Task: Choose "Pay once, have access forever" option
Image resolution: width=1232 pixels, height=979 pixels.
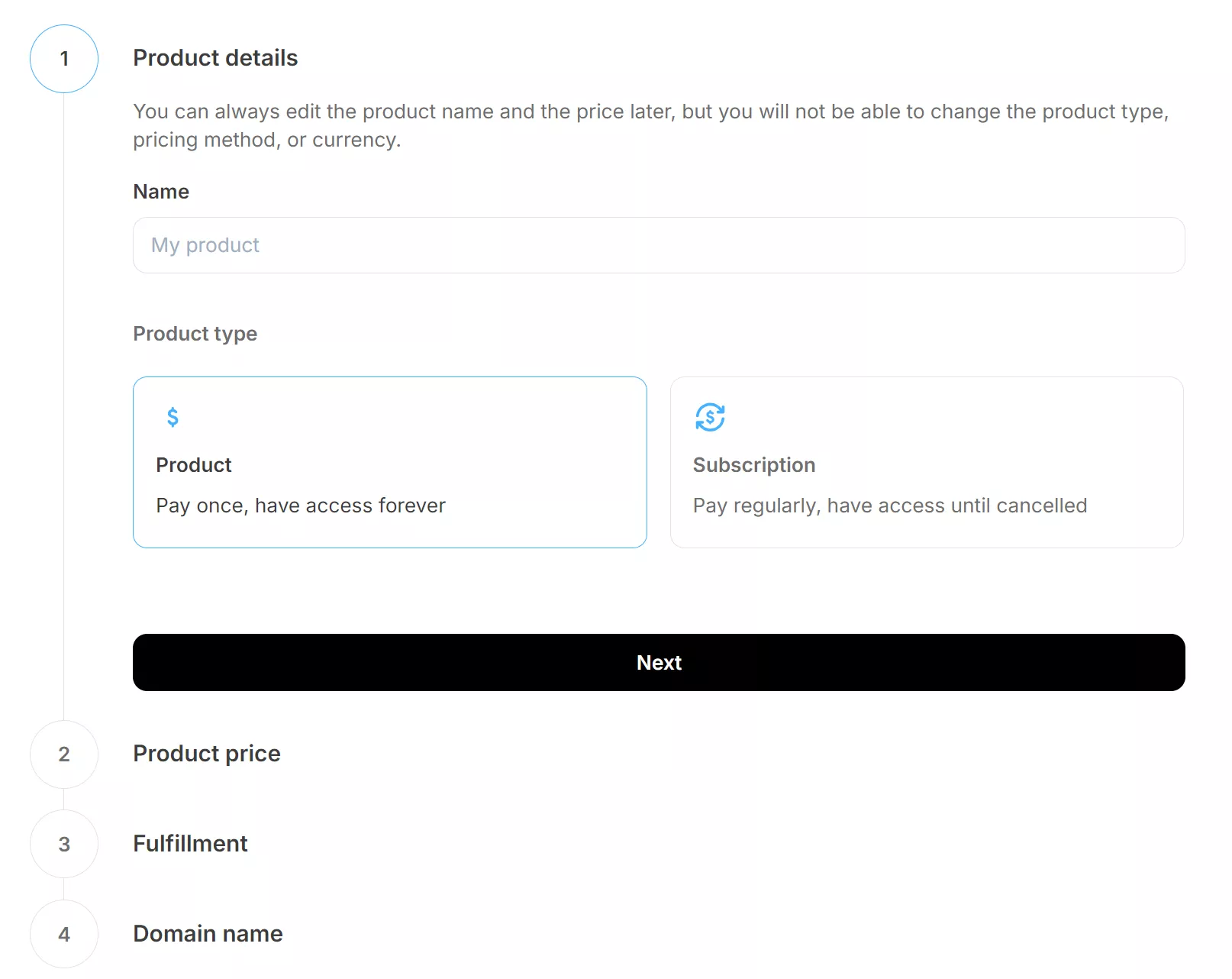Action: (x=301, y=506)
